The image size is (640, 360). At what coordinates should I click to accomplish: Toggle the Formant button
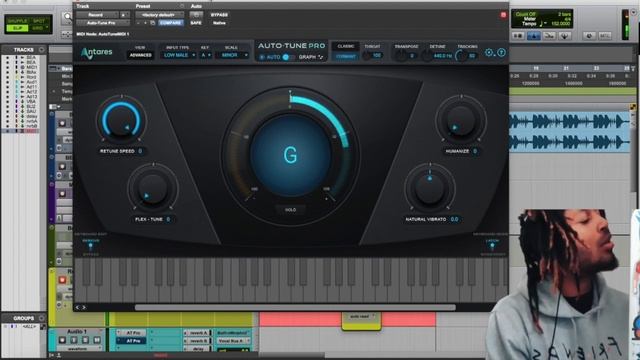click(345, 56)
